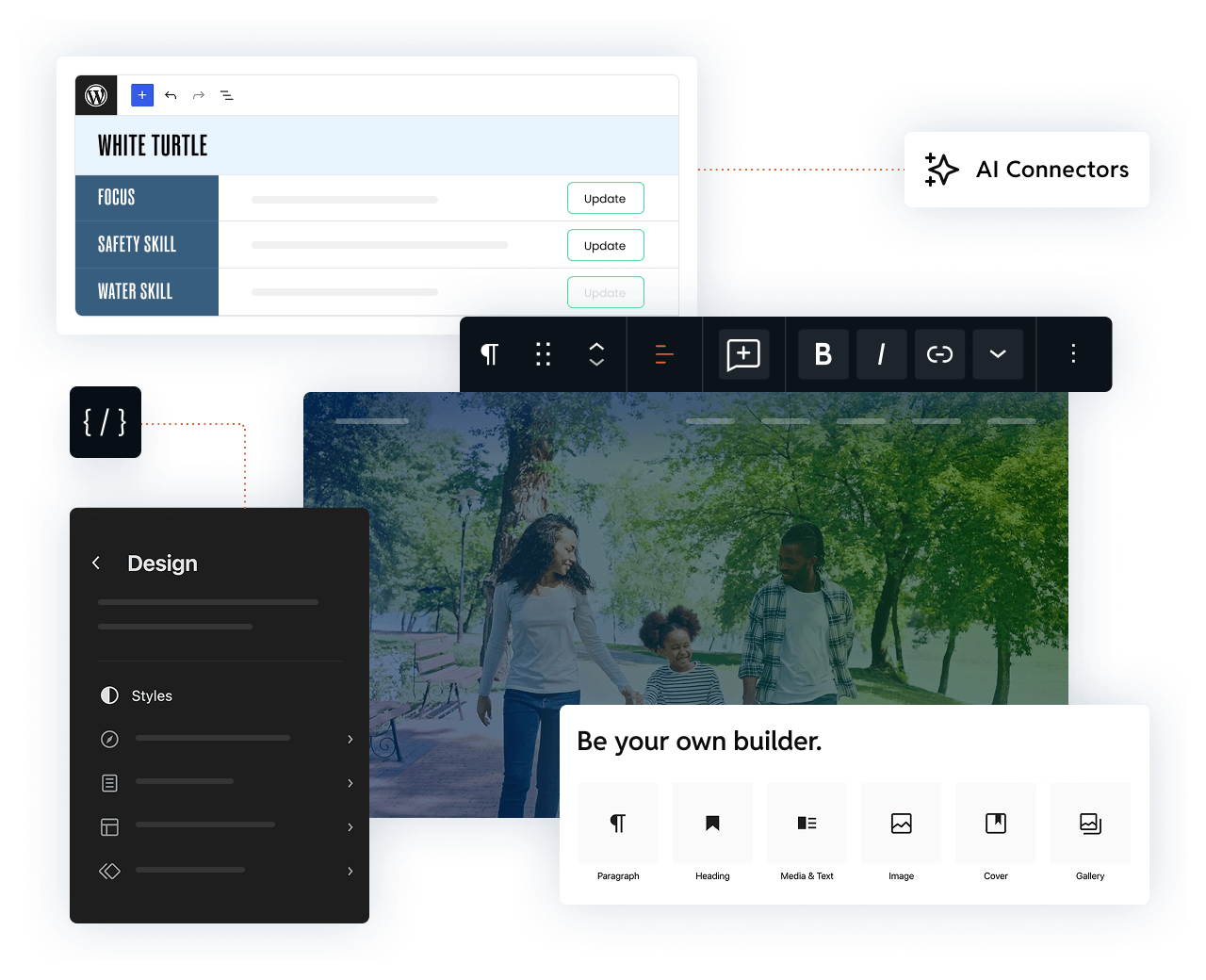Go back from the Design panel
Screen dimensions: 1206x980
tap(96, 563)
